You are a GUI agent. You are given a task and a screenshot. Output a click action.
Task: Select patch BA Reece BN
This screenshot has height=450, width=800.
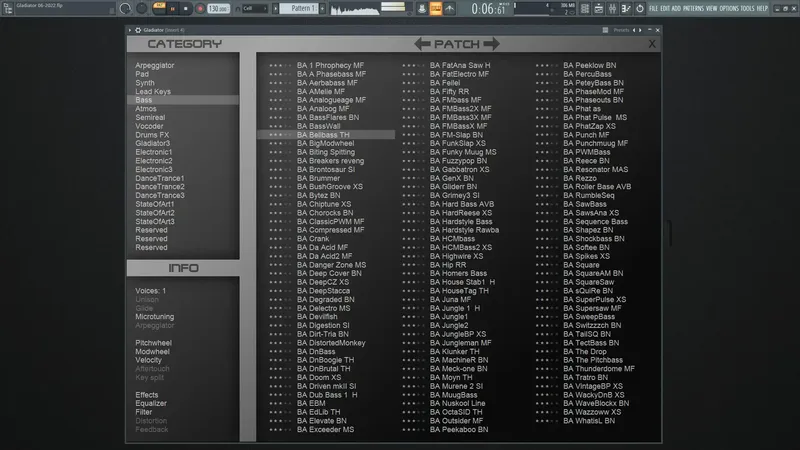pyautogui.click(x=586, y=161)
